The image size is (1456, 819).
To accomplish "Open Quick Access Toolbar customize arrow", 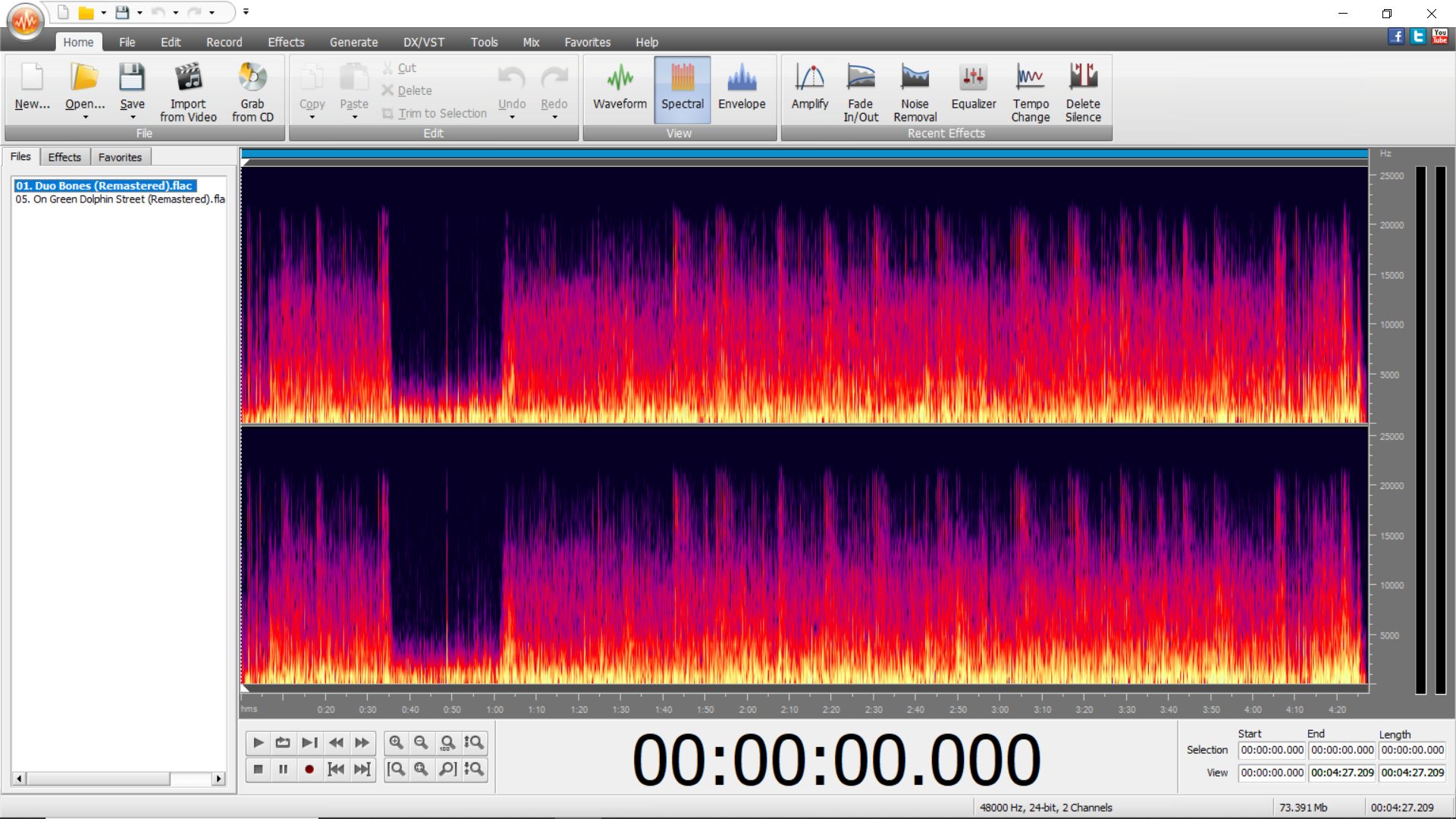I will pos(246,12).
